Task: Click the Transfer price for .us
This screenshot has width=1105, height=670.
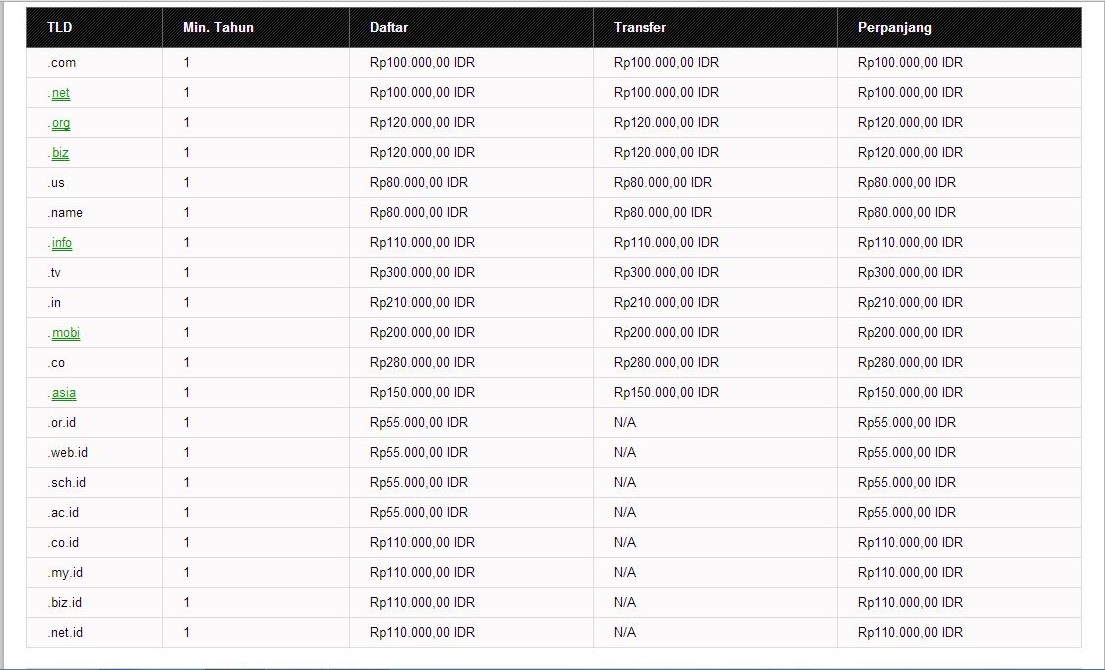Action: click(662, 182)
